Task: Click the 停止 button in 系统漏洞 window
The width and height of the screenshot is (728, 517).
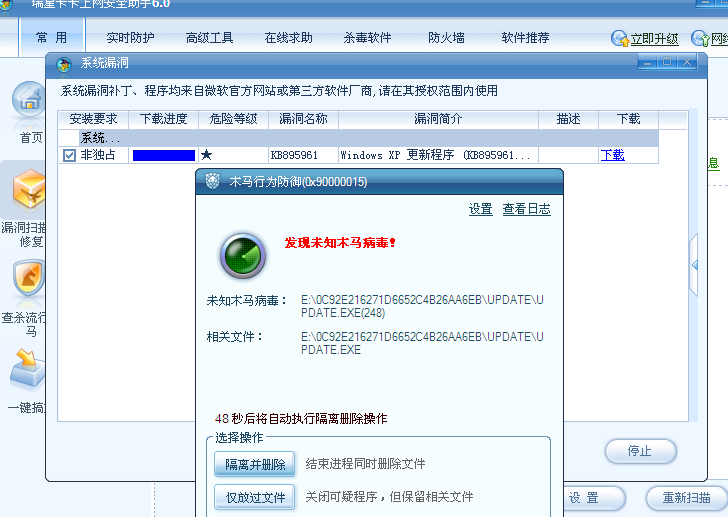Action: tap(640, 451)
